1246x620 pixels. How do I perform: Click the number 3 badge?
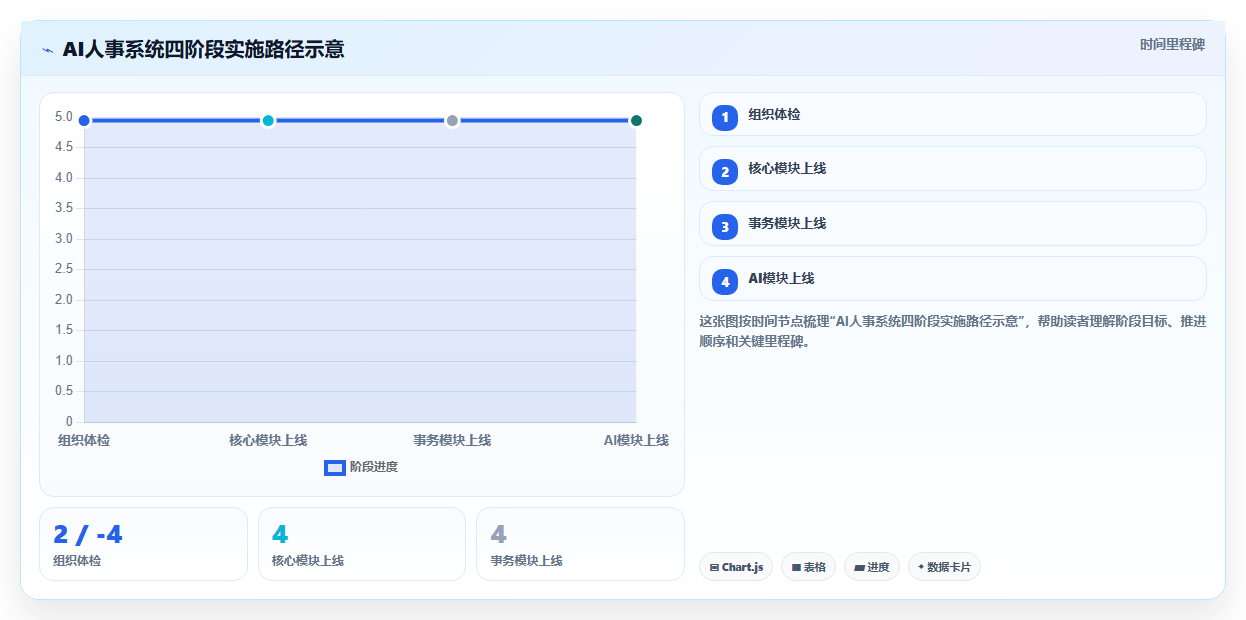[725, 227]
